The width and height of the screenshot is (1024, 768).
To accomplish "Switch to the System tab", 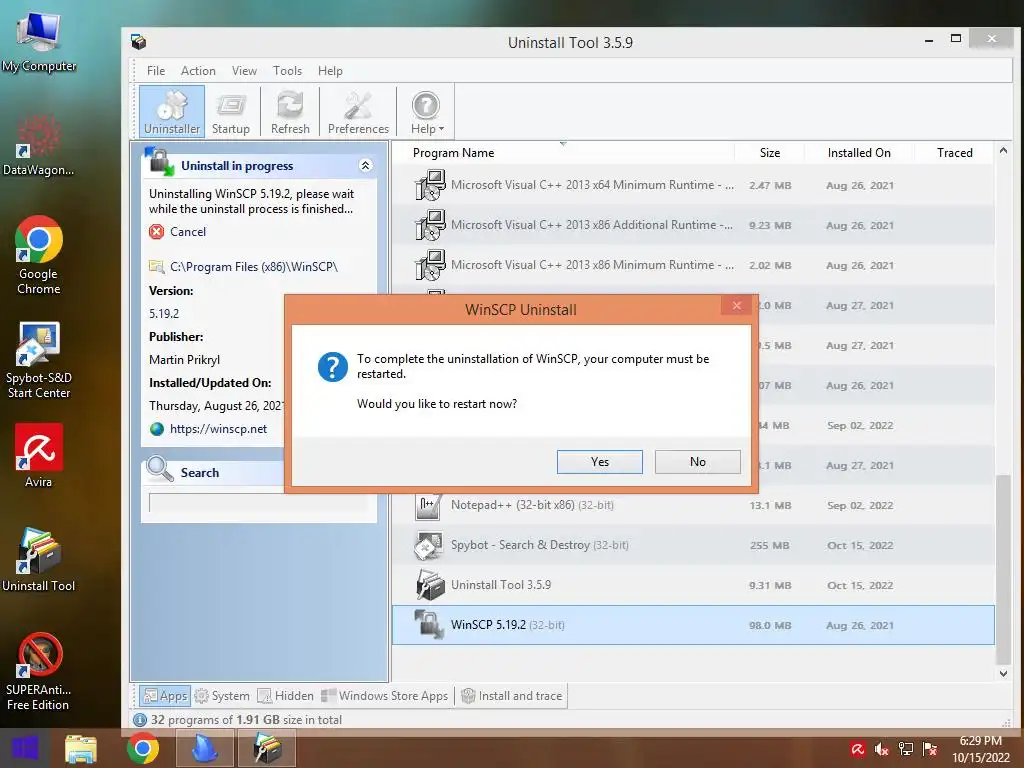I will point(222,696).
